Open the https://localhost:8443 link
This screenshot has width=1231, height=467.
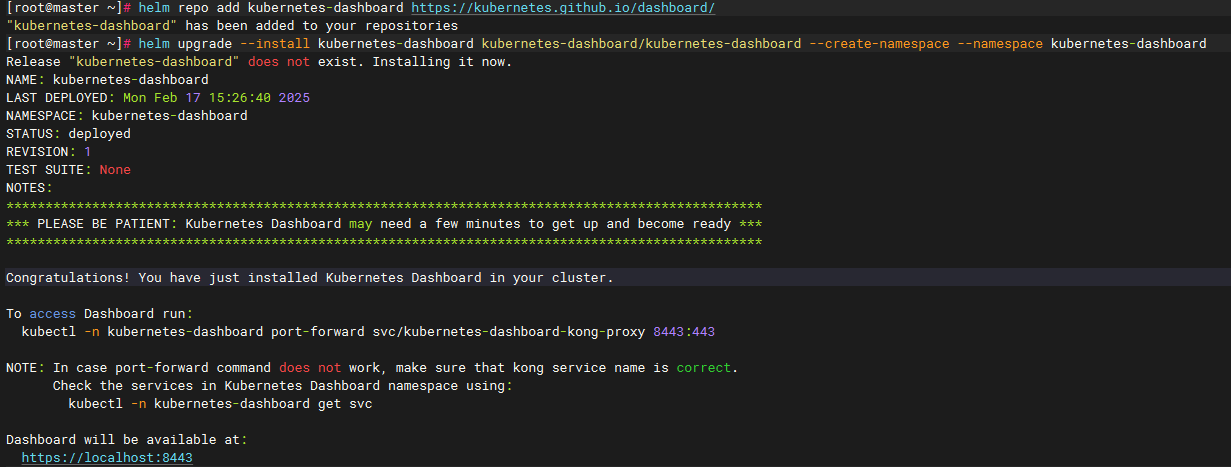pos(107,457)
